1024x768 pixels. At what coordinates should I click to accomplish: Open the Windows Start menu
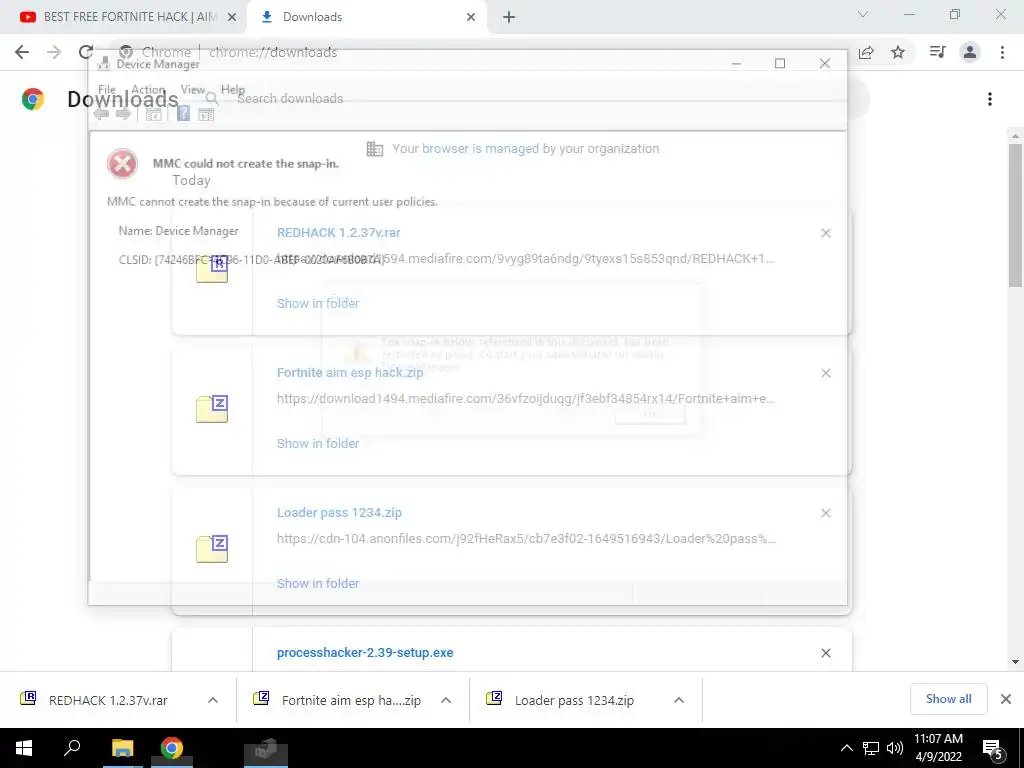click(24, 748)
